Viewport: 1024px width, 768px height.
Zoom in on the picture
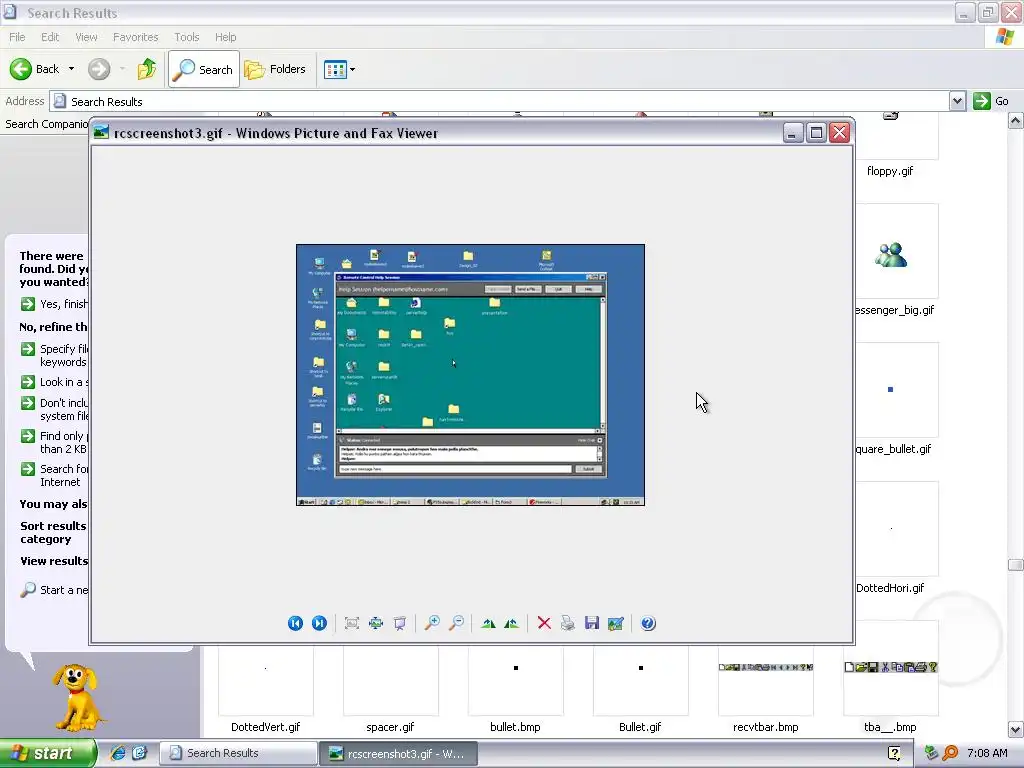coord(432,623)
